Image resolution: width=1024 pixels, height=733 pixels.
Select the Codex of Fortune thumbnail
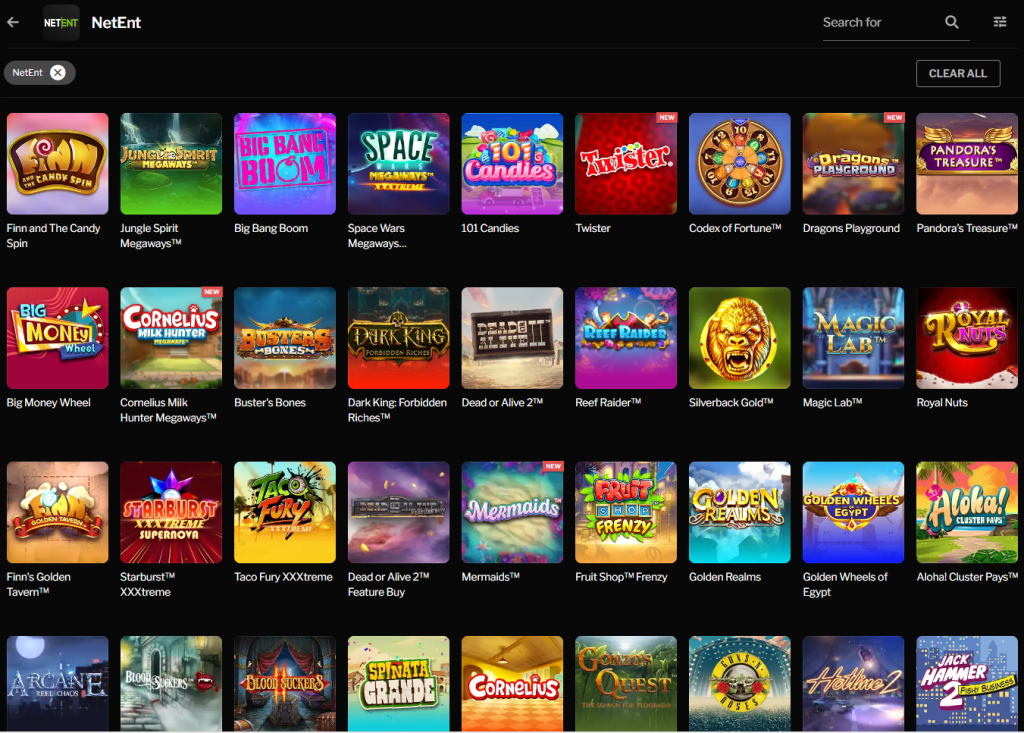pos(739,163)
